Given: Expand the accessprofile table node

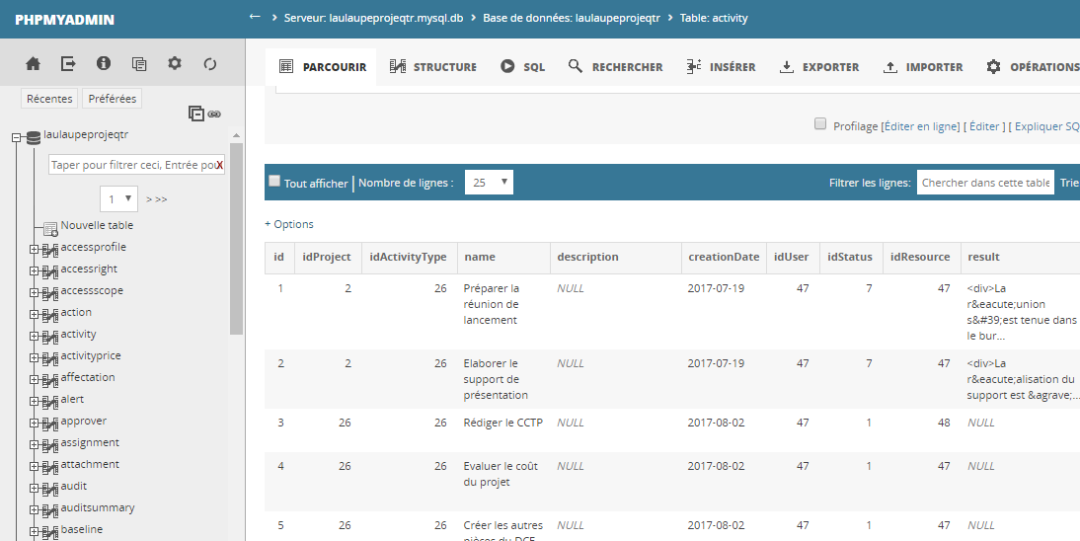Looking at the screenshot, I should 33,248.
